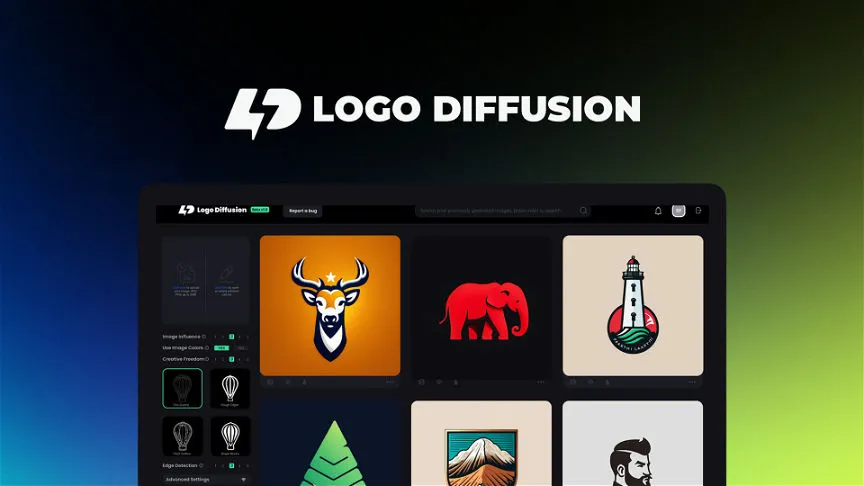
Task: Open more options under lighthouse logo
Action: click(692, 382)
